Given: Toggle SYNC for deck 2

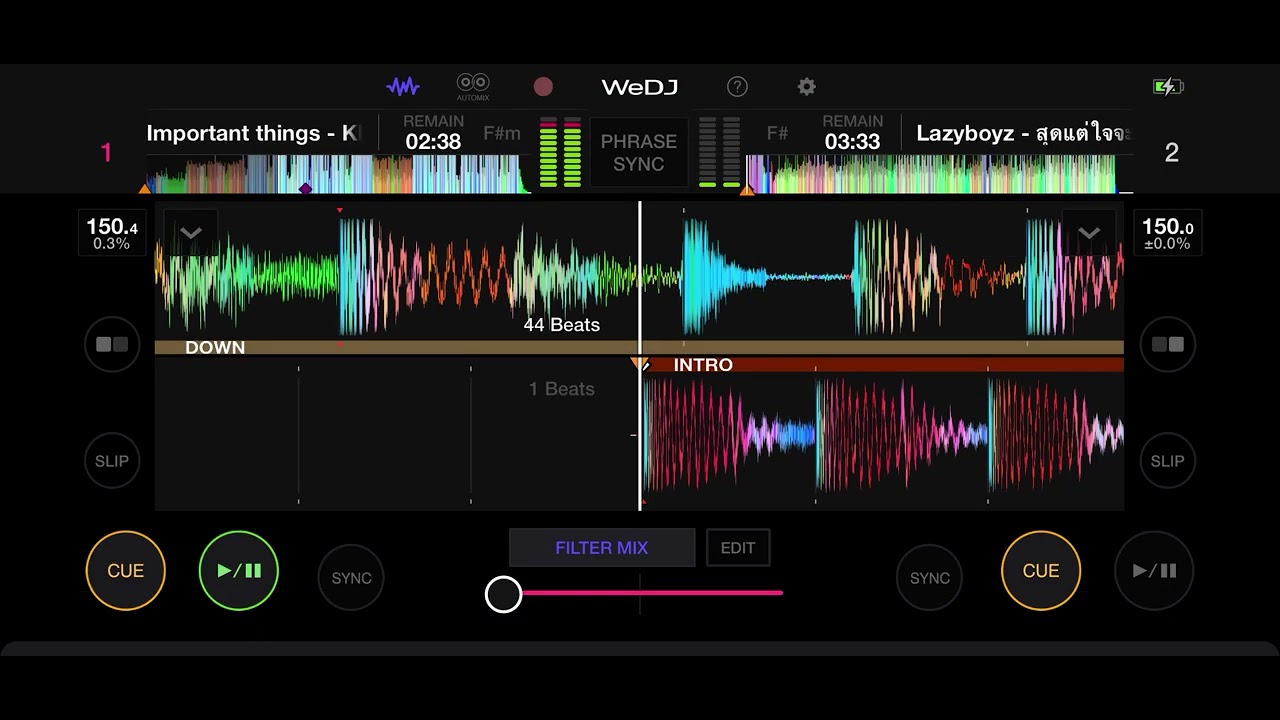Looking at the screenshot, I should 930,578.
